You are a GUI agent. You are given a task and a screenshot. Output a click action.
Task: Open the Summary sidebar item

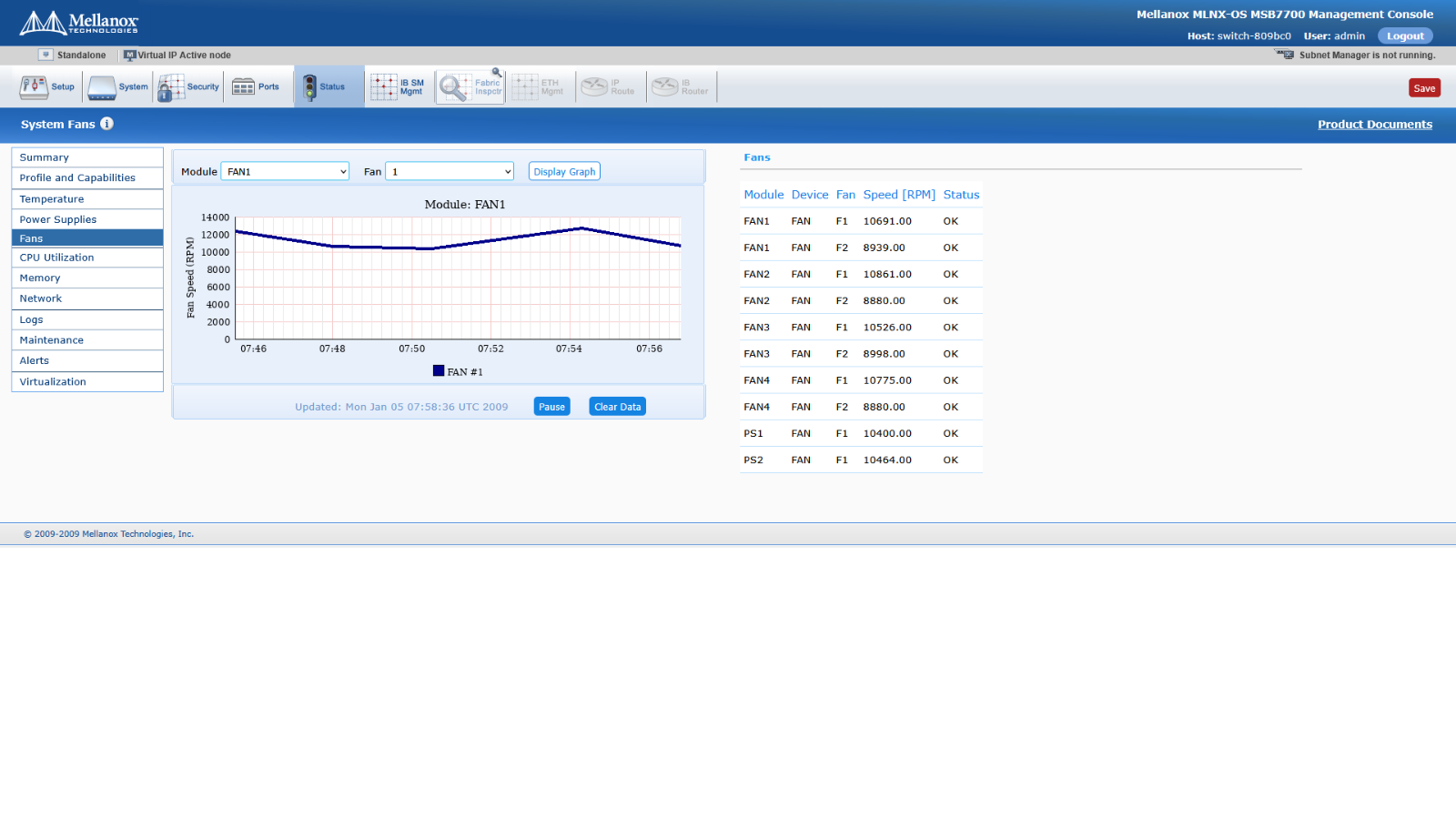[87, 157]
